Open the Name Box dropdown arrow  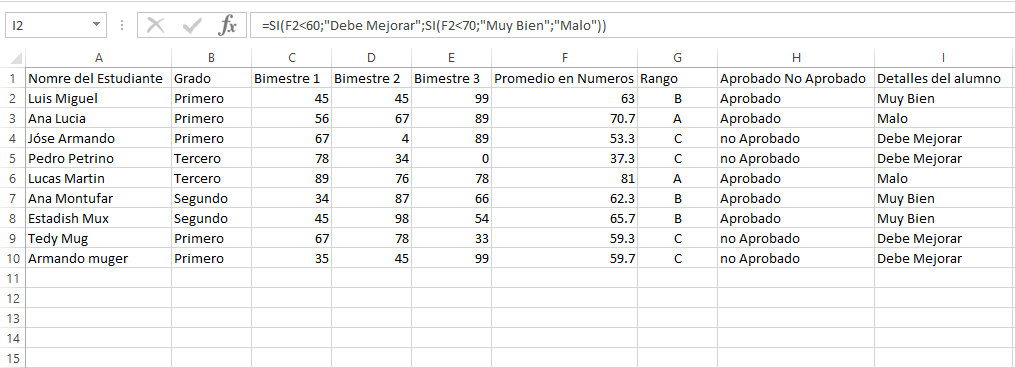click(x=96, y=25)
